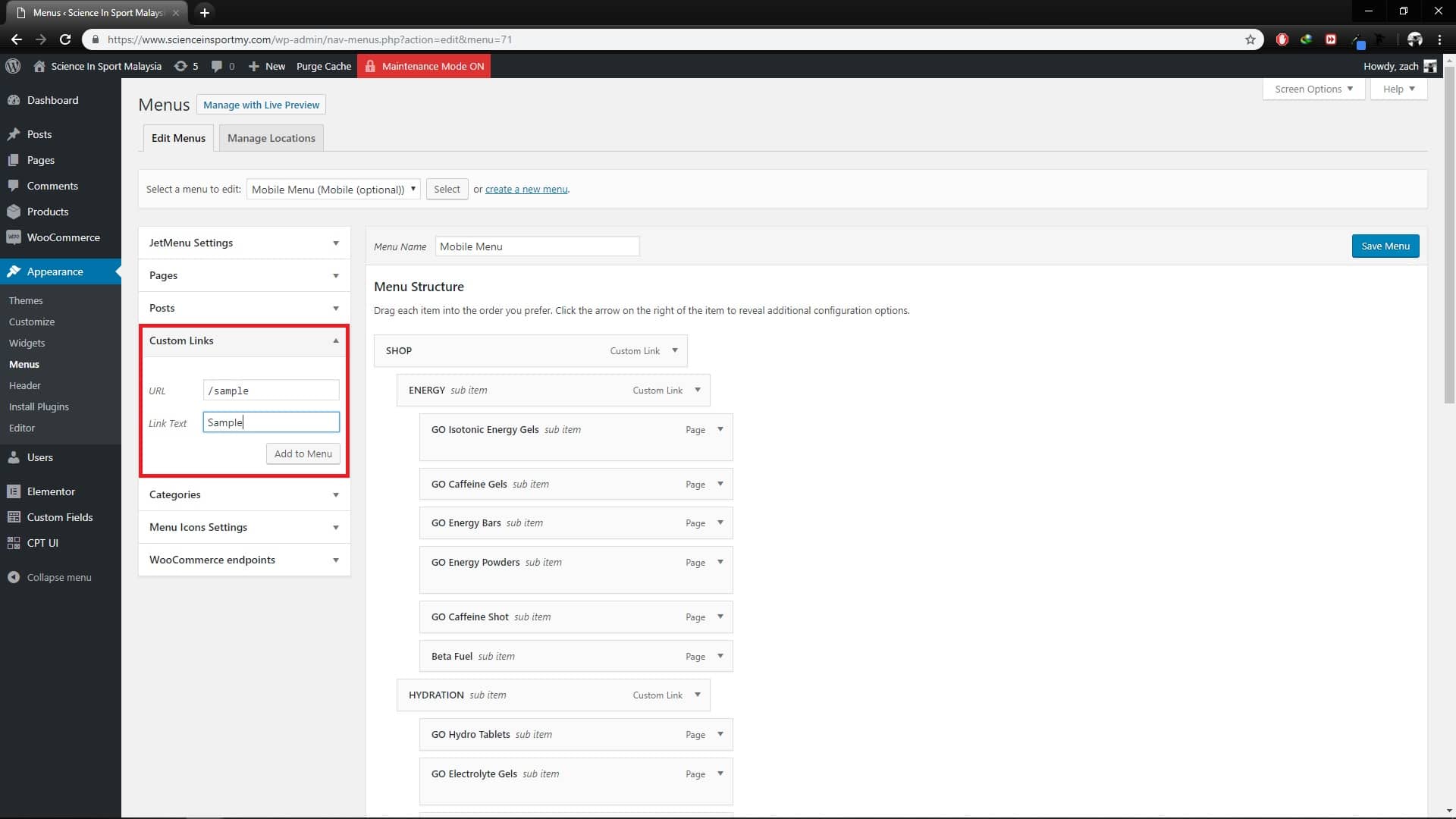
Task: Open the site home icon in the admin bar
Action: [x=39, y=66]
